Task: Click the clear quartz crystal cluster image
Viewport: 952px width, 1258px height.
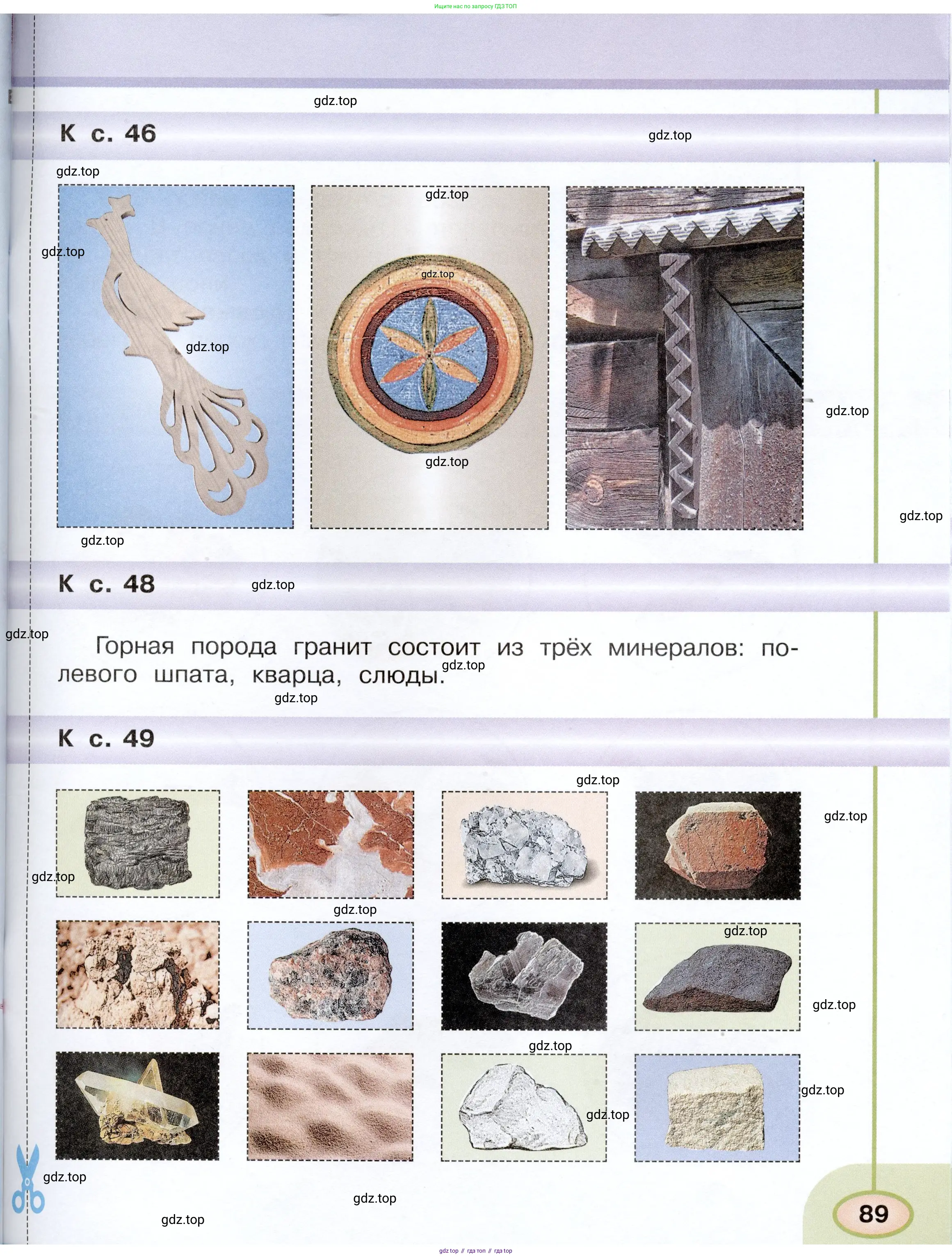Action: coord(137,1106)
